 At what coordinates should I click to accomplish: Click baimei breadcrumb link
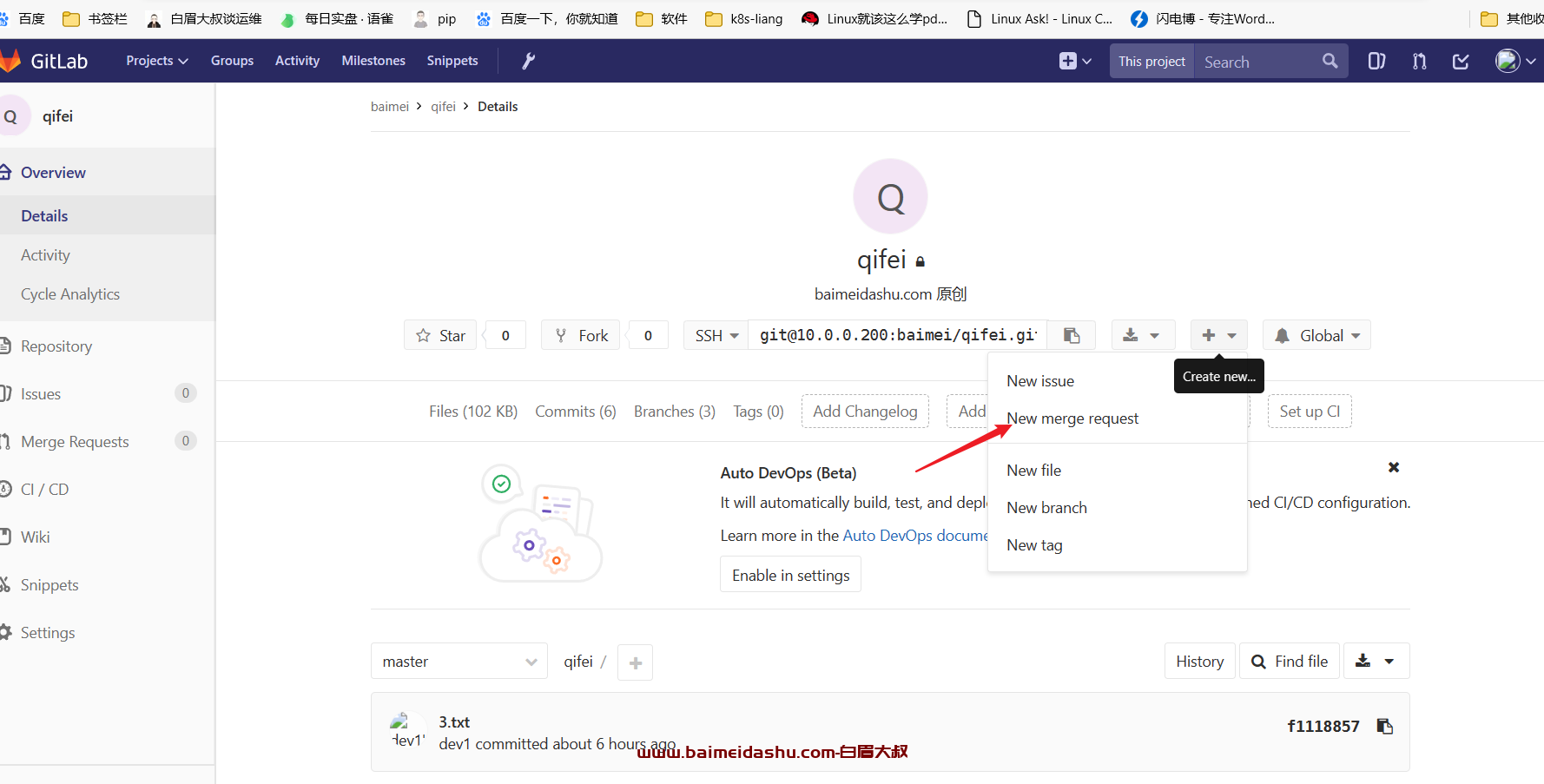[389, 107]
